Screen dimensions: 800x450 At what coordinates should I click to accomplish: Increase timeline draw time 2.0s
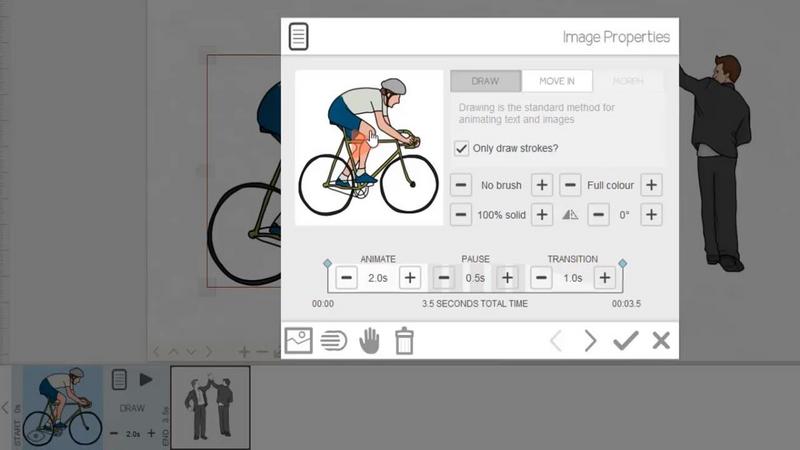pyautogui.click(x=152, y=434)
